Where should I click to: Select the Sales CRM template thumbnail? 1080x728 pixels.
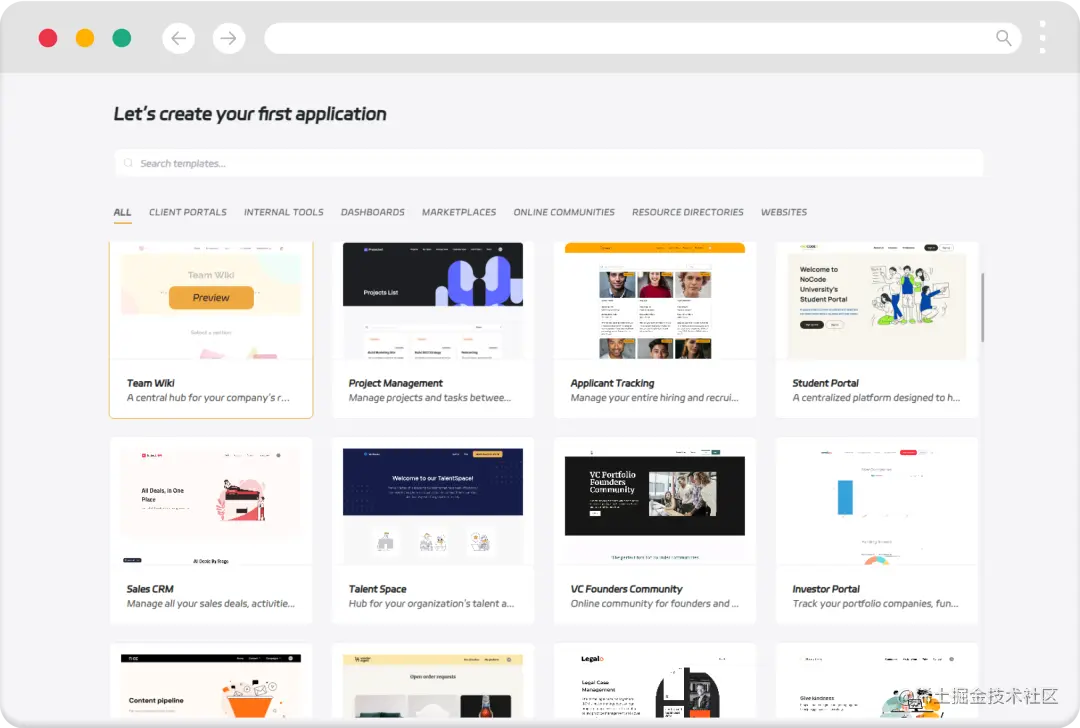pos(211,506)
